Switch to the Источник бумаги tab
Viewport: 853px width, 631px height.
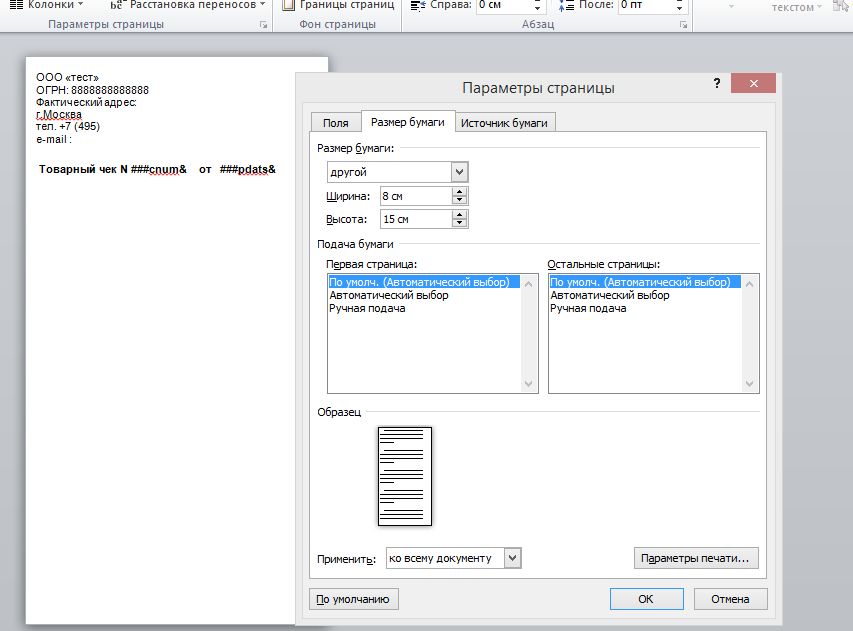(505, 122)
